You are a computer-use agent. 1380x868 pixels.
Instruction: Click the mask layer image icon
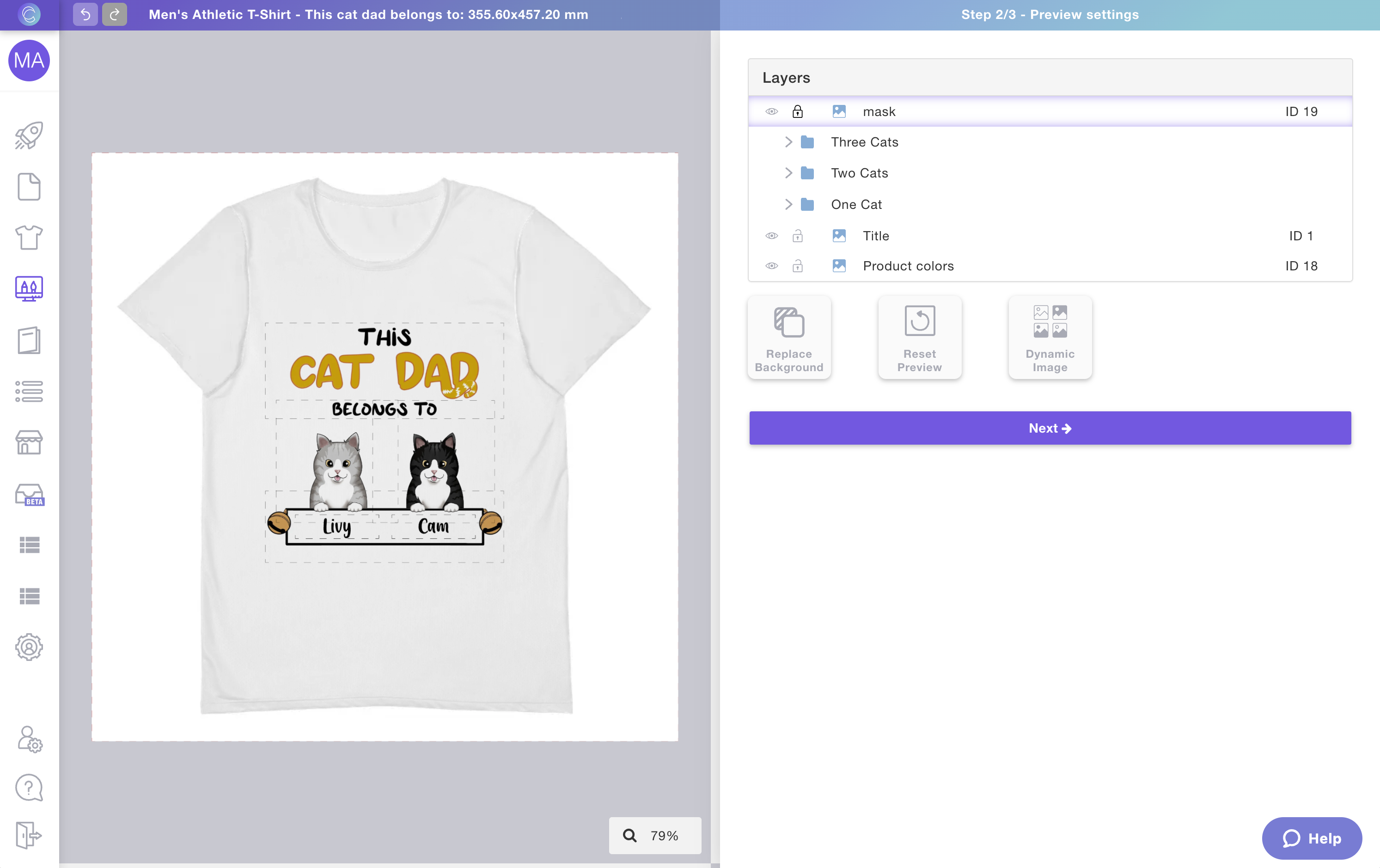click(x=839, y=111)
